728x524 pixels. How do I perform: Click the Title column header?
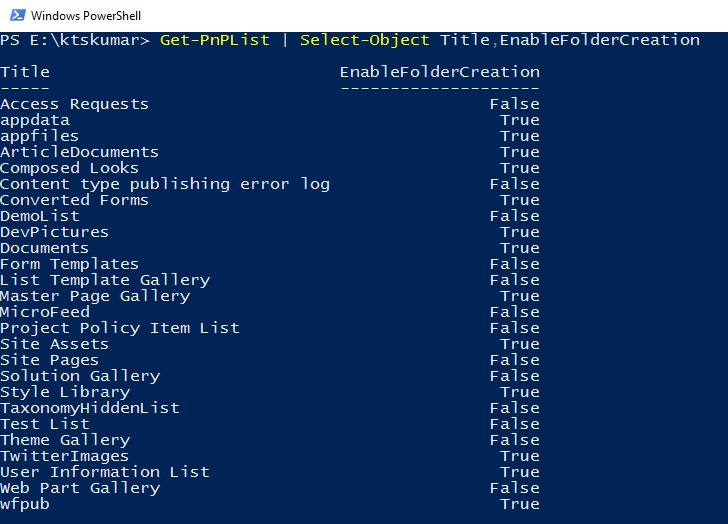[25, 72]
